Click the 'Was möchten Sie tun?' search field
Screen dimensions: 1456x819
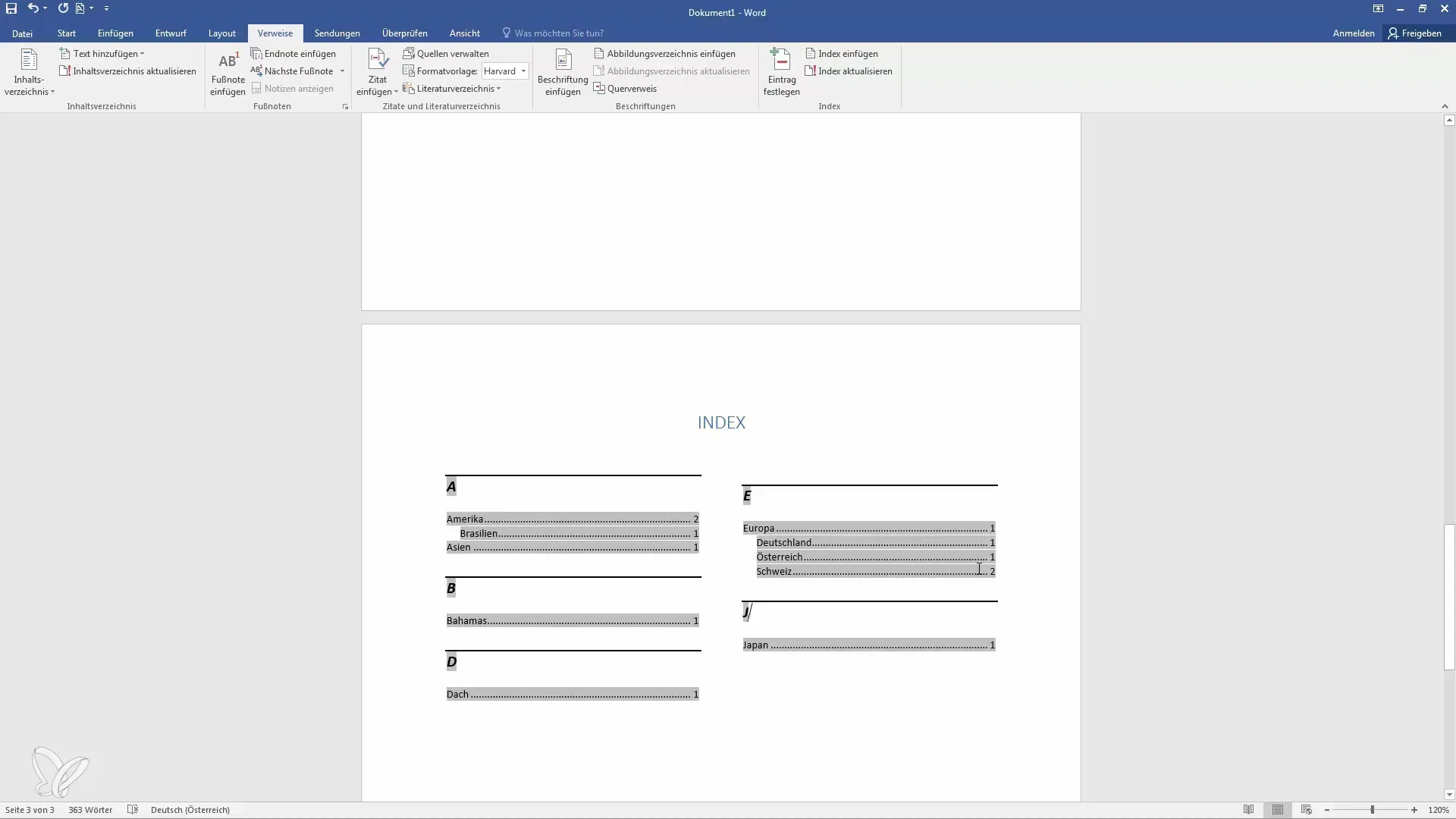(559, 33)
